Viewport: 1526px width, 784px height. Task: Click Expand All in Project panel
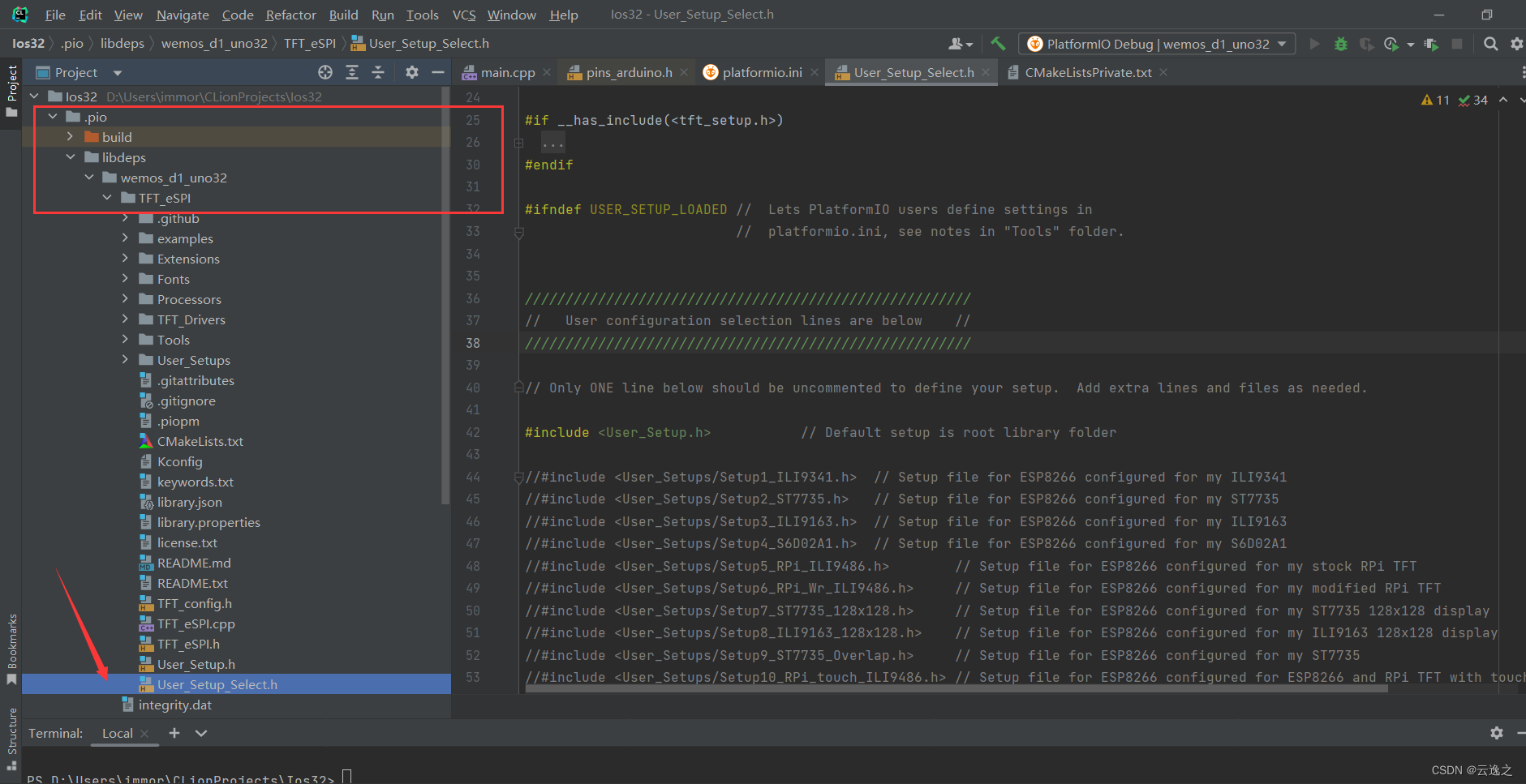click(x=352, y=72)
